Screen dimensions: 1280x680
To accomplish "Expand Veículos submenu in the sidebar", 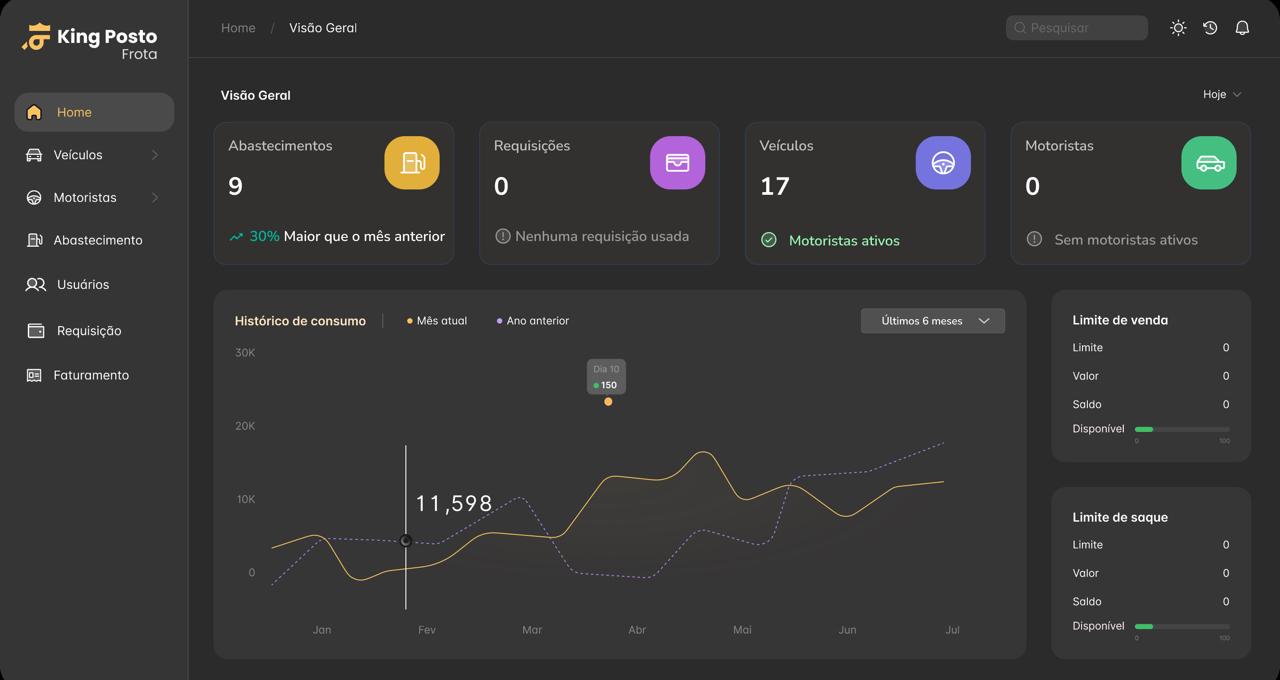I will tap(155, 155).
